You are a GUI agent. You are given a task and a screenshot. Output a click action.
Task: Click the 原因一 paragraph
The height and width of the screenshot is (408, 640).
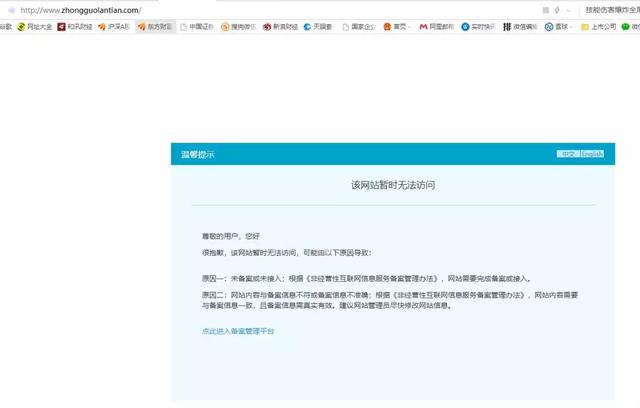pos(367,279)
